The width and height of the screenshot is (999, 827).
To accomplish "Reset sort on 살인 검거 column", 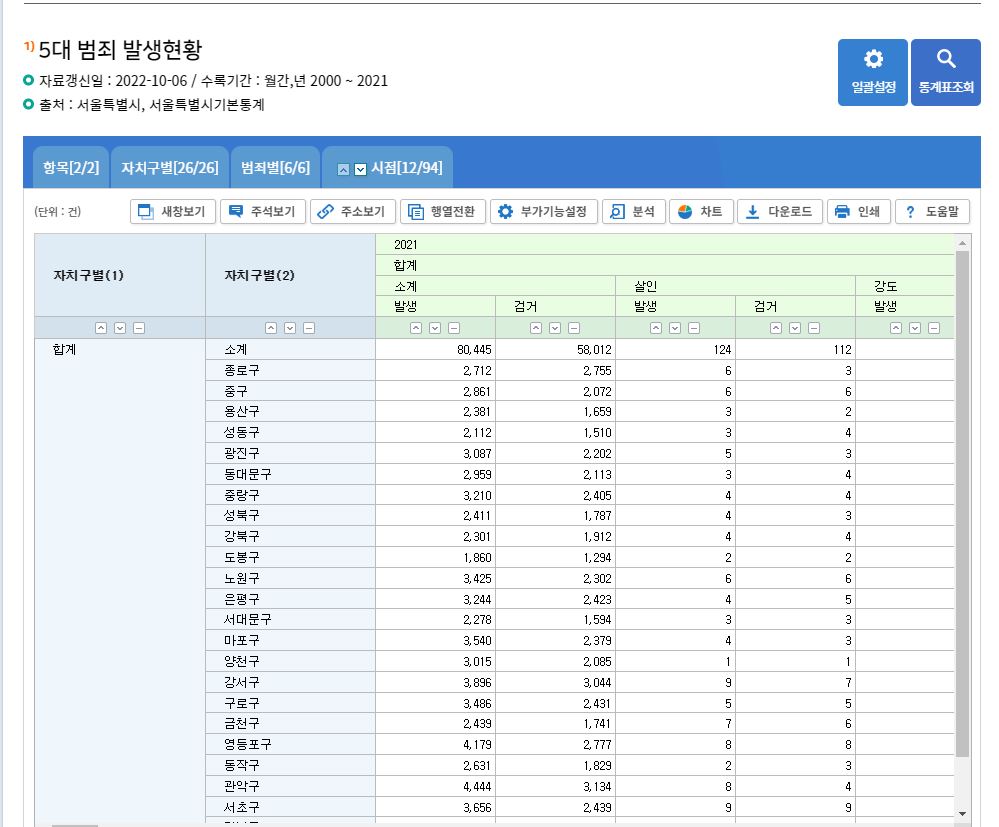I will pos(814,328).
